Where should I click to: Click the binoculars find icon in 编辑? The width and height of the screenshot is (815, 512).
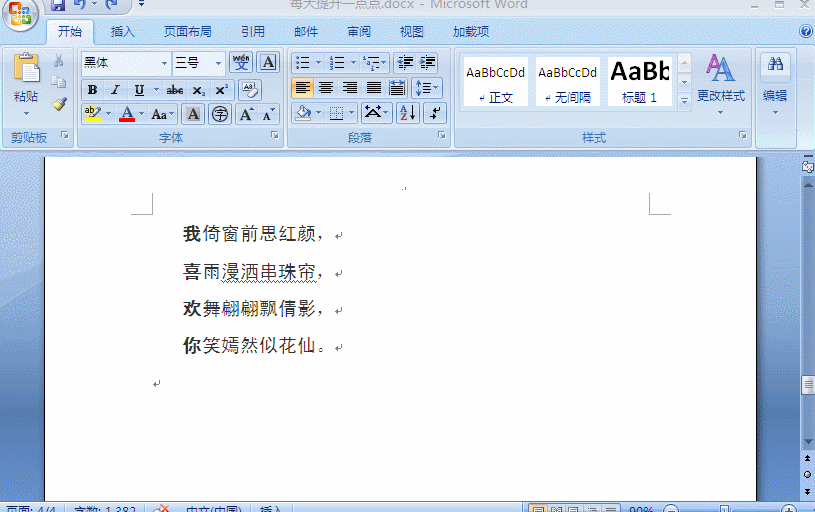[x=775, y=64]
